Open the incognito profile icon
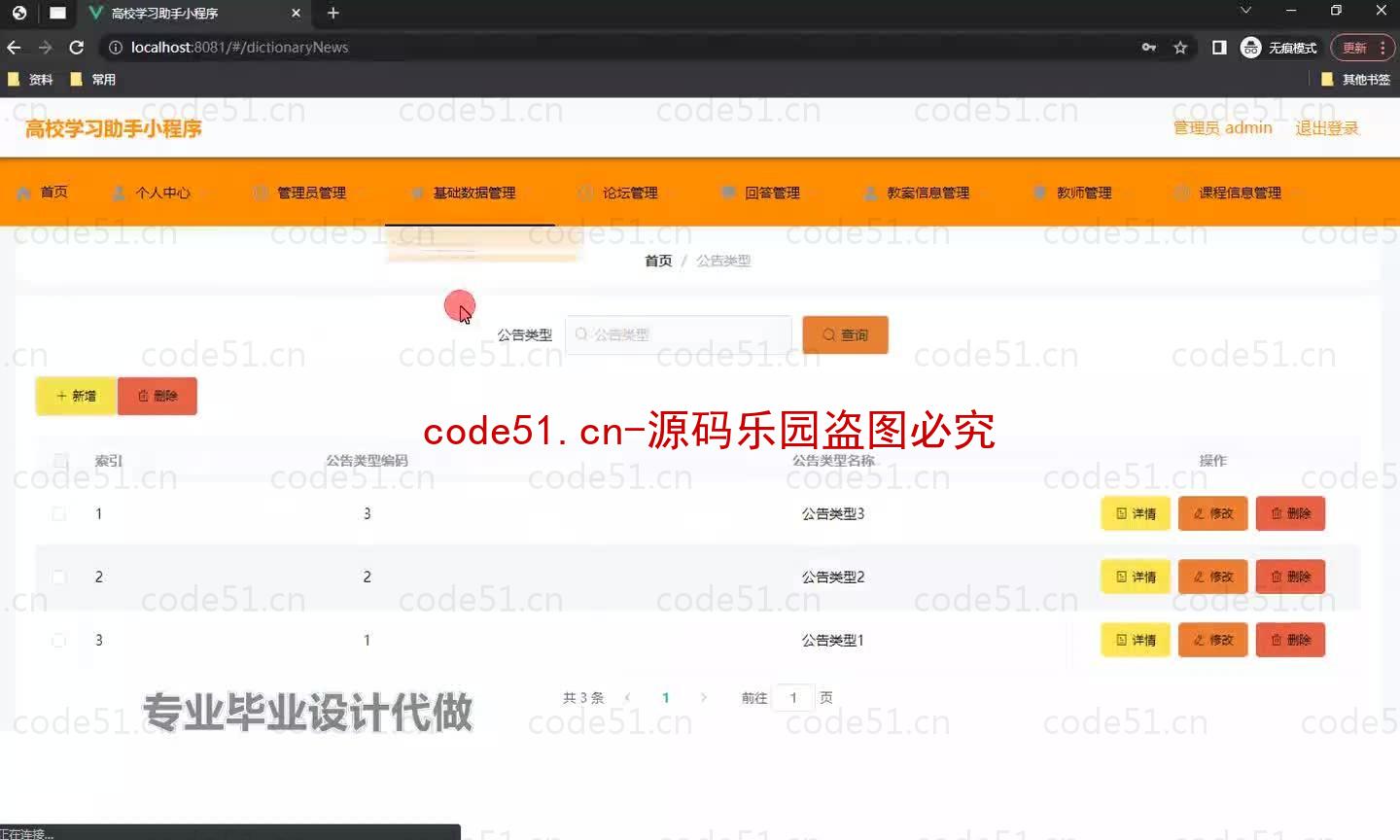Image resolution: width=1400 pixels, height=840 pixels. pyautogui.click(x=1251, y=47)
